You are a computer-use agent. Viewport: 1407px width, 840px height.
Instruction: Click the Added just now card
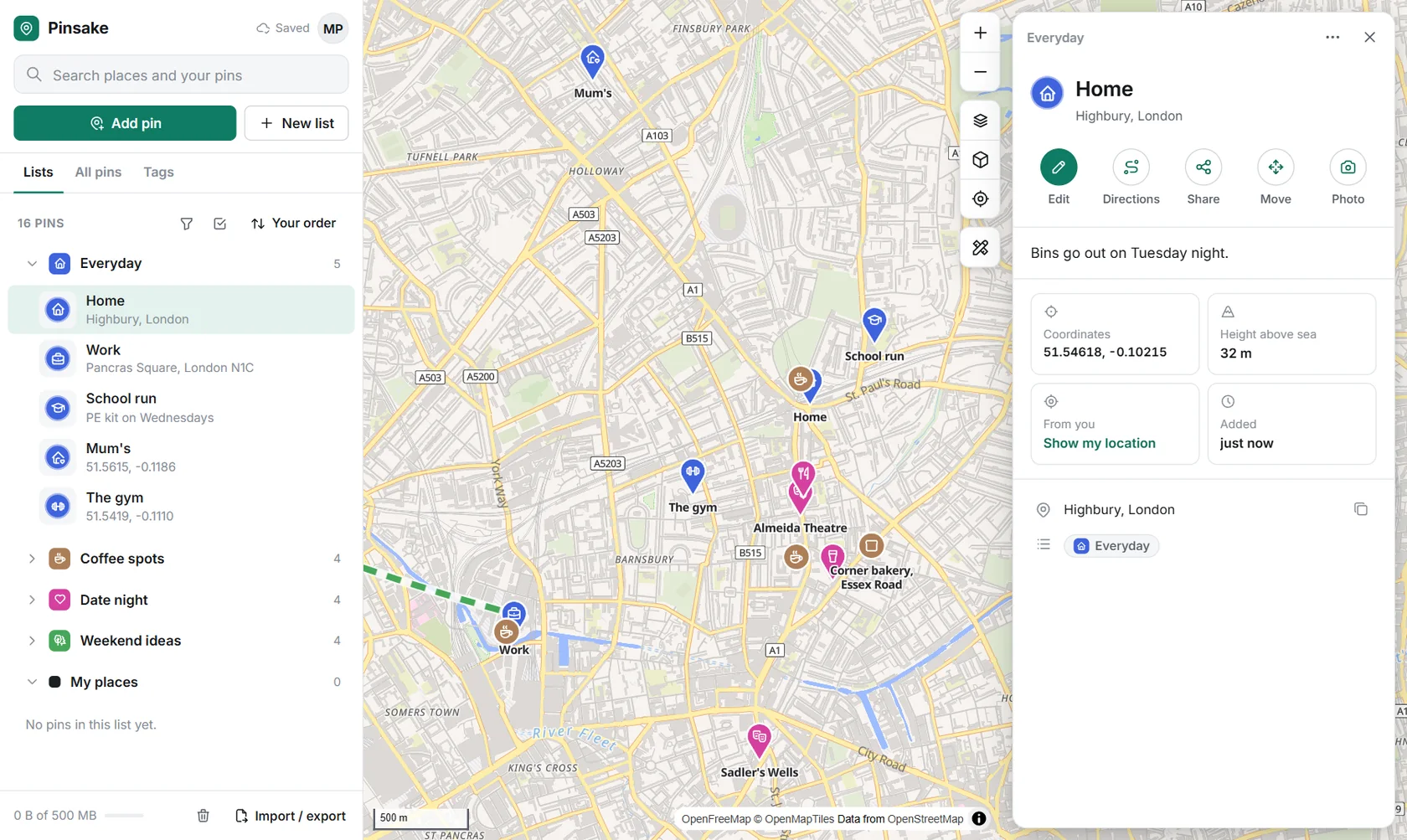click(x=1291, y=424)
